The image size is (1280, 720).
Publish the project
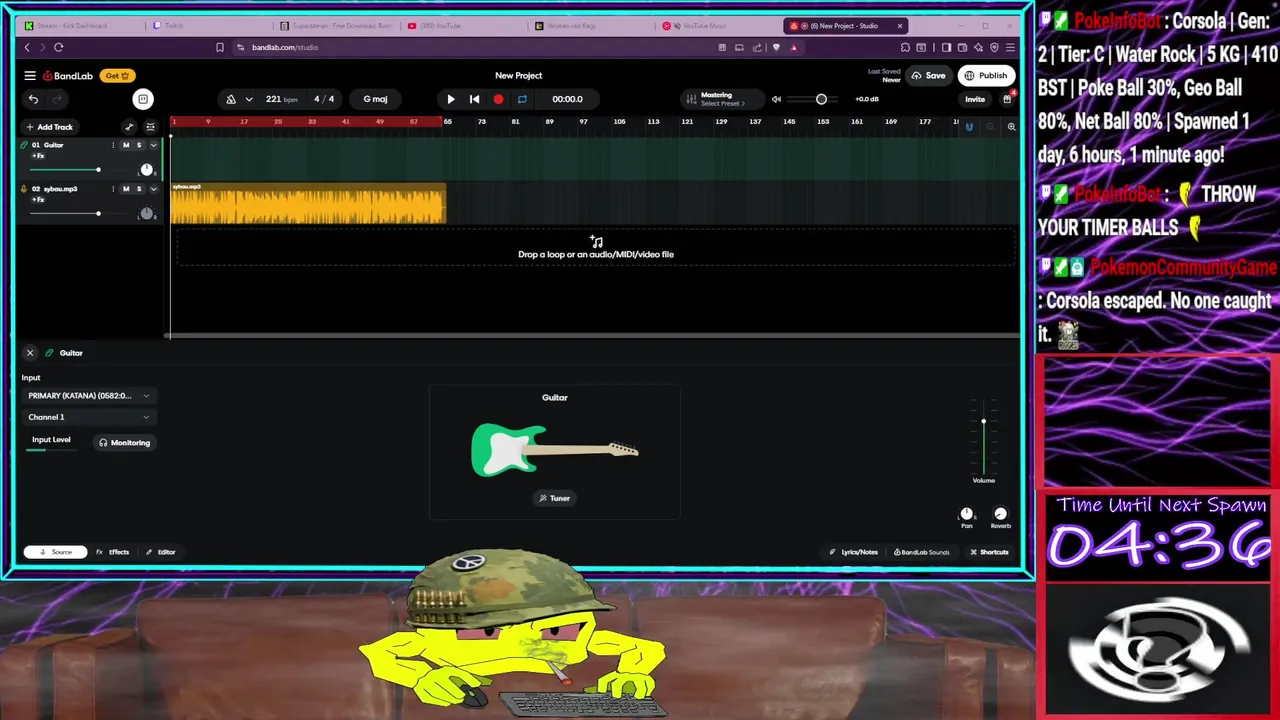point(986,76)
